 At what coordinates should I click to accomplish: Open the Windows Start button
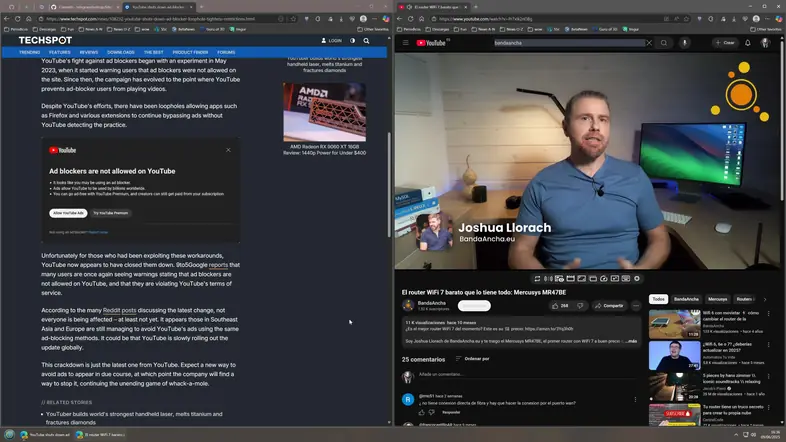point(9,434)
